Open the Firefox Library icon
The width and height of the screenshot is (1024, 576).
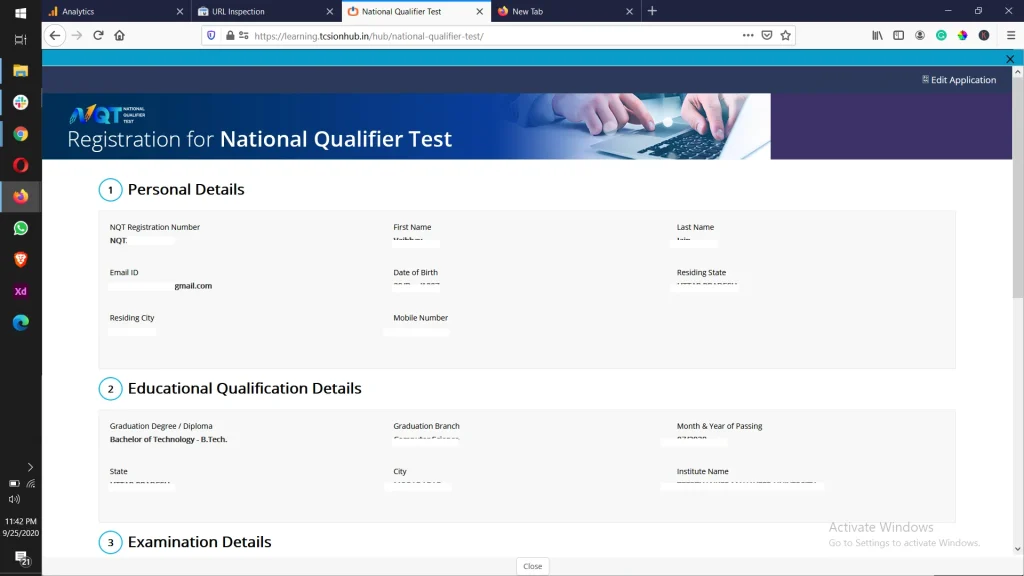point(877,35)
